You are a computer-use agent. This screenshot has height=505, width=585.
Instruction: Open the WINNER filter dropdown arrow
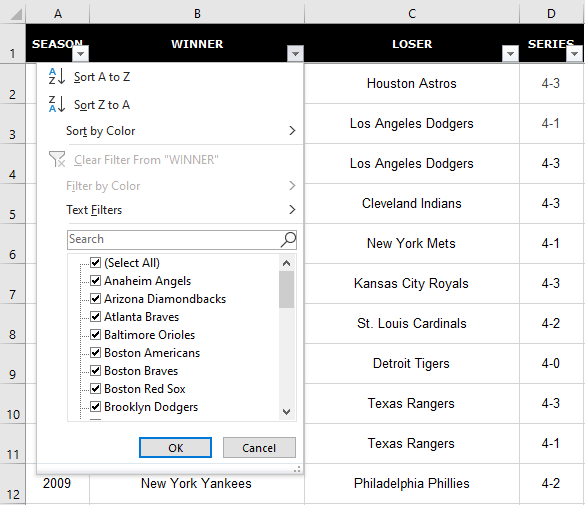(295, 54)
